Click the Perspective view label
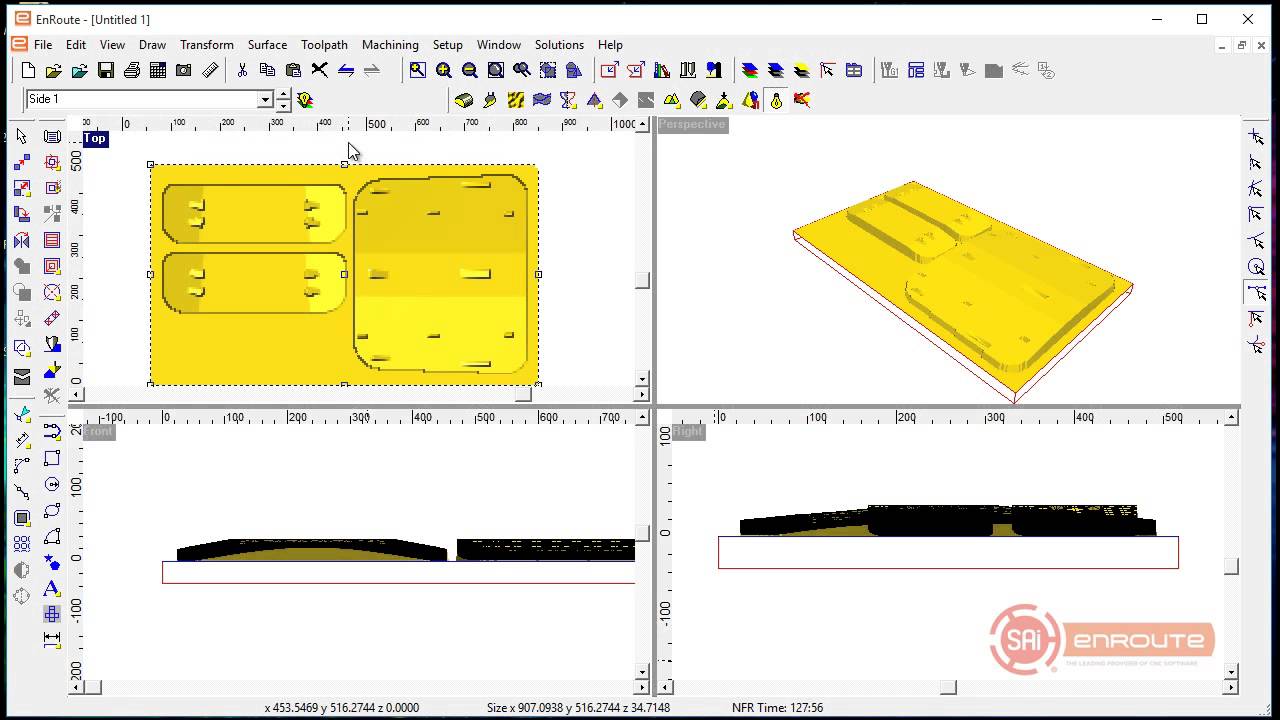Viewport: 1280px width, 720px height. [692, 124]
